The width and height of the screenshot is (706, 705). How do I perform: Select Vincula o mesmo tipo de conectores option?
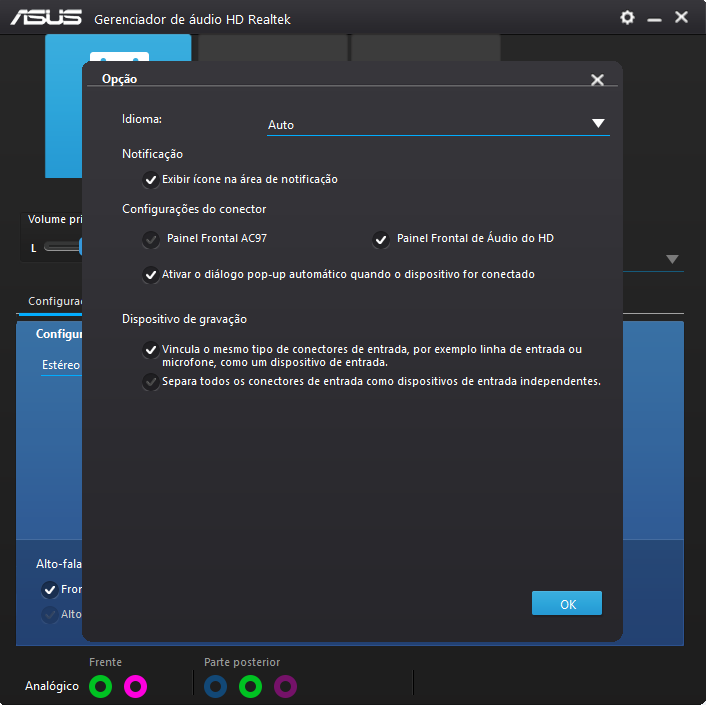pyautogui.click(x=151, y=350)
